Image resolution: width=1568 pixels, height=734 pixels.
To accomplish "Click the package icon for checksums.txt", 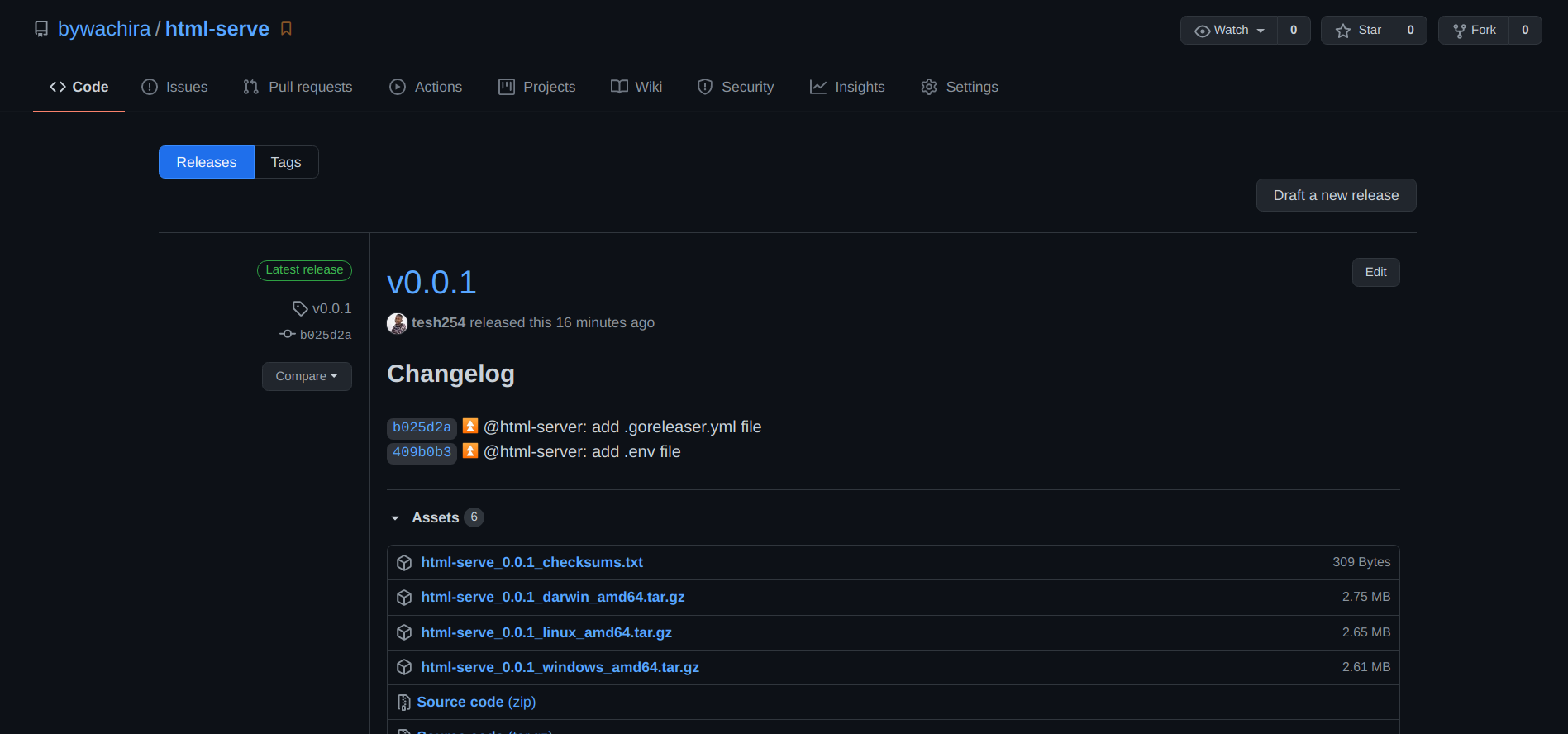I will [404, 563].
